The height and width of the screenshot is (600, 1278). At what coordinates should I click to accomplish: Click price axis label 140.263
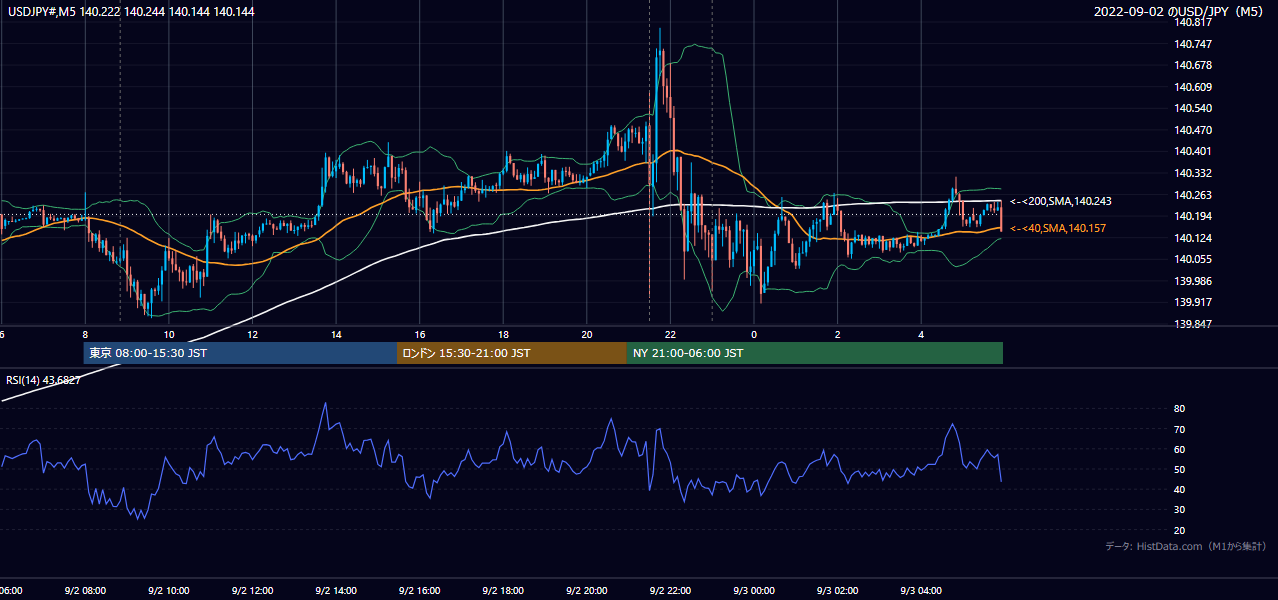[x=1194, y=195]
